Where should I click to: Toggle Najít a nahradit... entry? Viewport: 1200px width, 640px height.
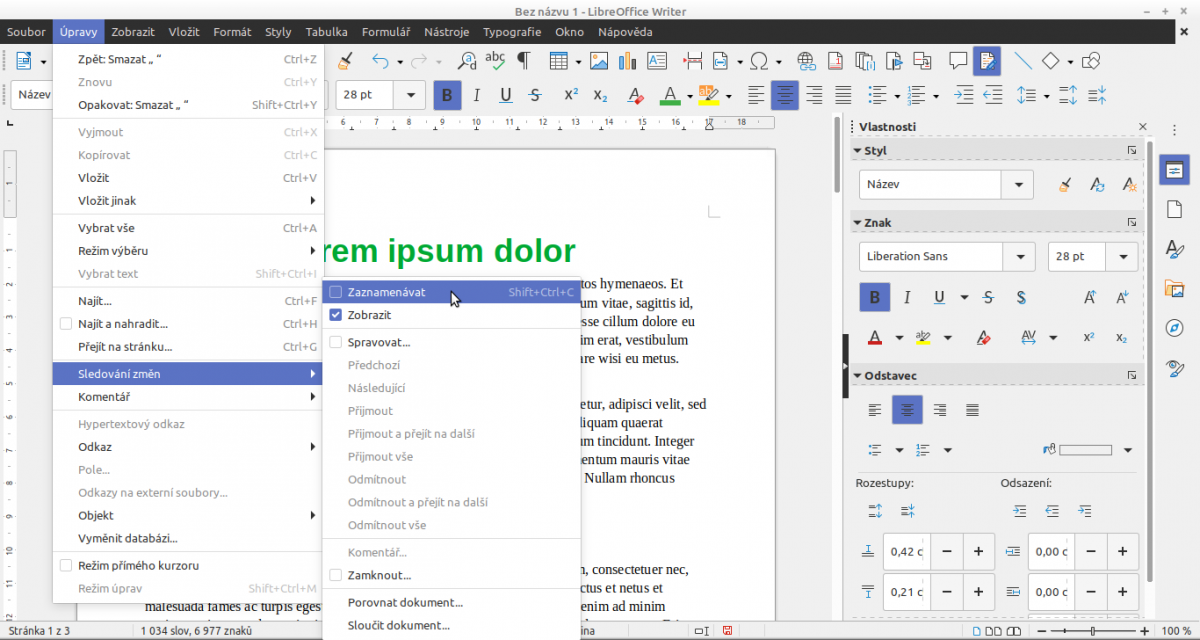coord(188,324)
